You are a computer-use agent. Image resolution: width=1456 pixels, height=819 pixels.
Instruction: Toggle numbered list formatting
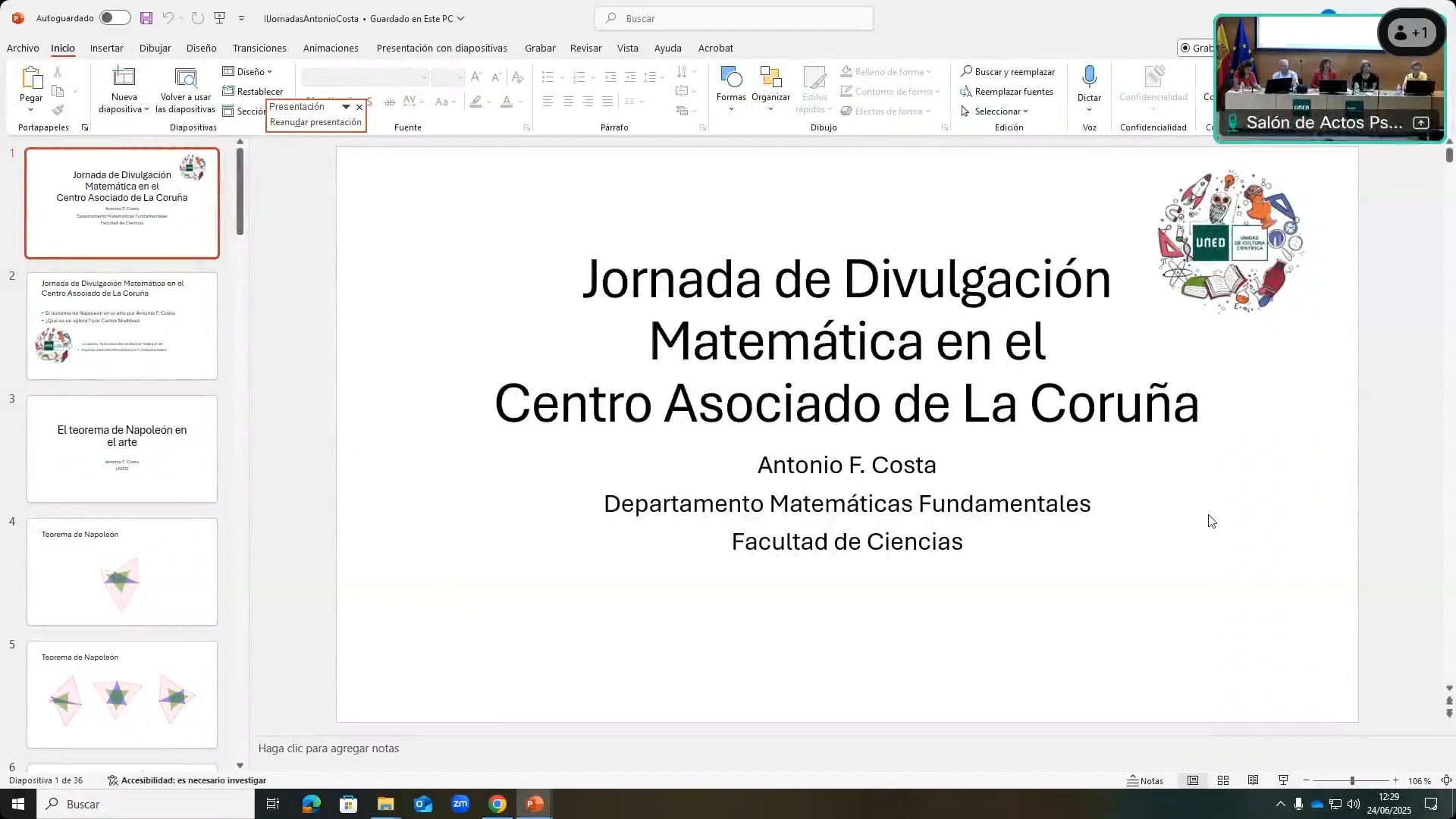click(x=579, y=77)
